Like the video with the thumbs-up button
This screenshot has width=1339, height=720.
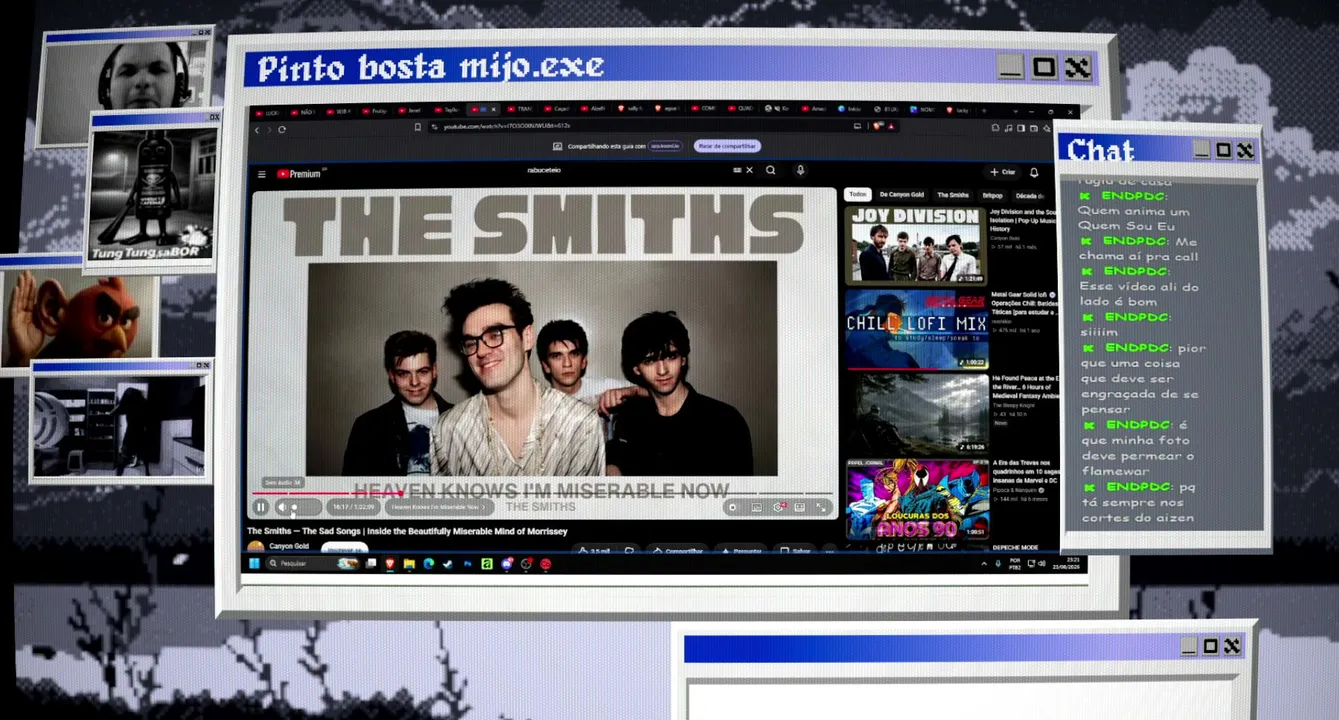(595, 551)
